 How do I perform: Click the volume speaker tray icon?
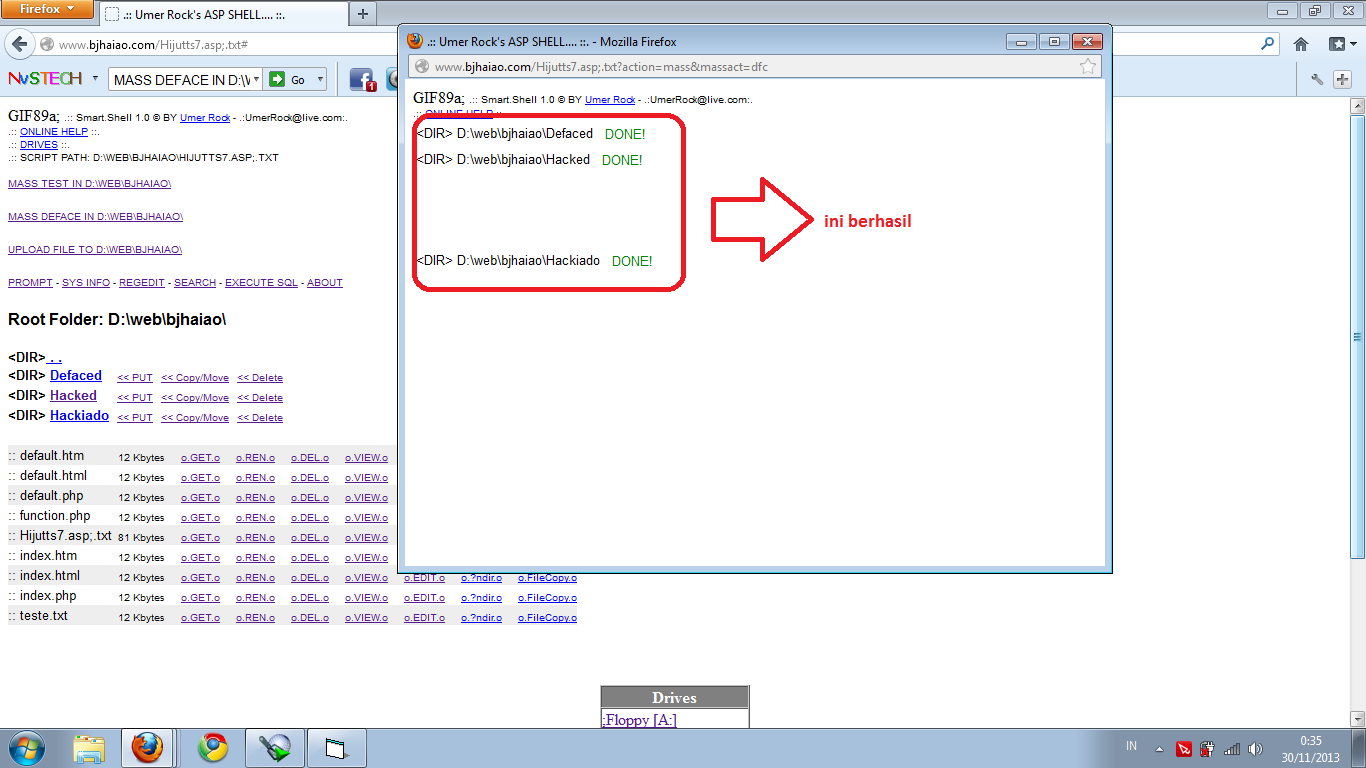(1255, 749)
